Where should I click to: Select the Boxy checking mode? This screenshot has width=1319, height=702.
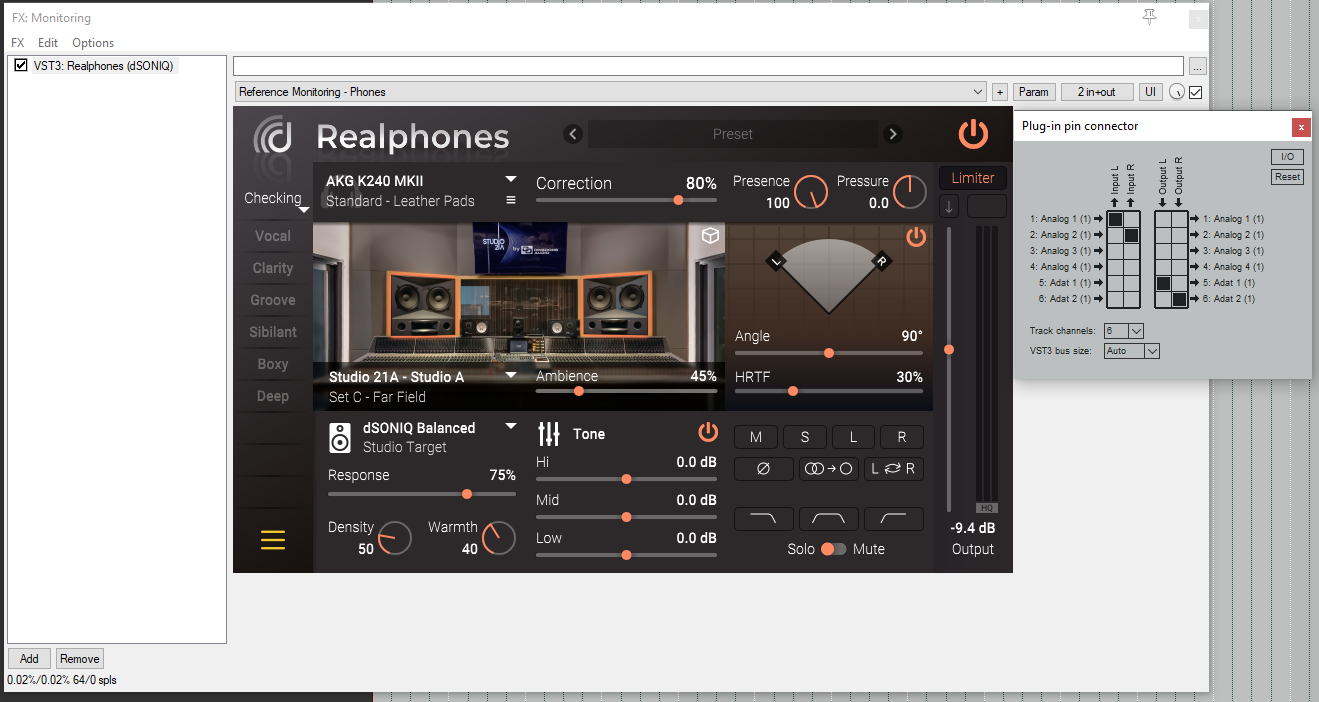273,364
